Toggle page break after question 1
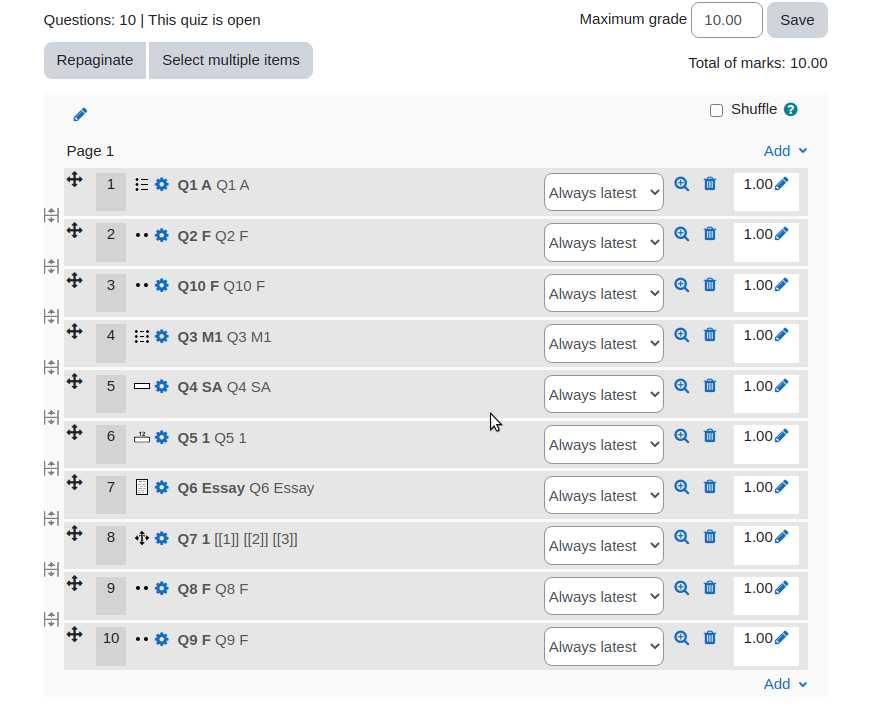 (x=51, y=215)
